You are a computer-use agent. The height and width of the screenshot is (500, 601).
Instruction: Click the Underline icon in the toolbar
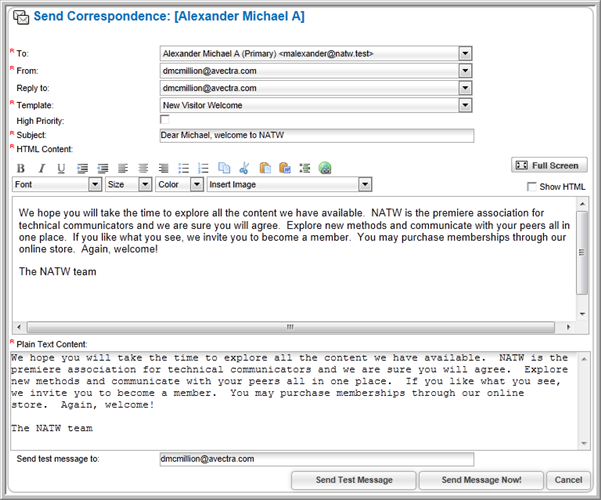pos(61,168)
